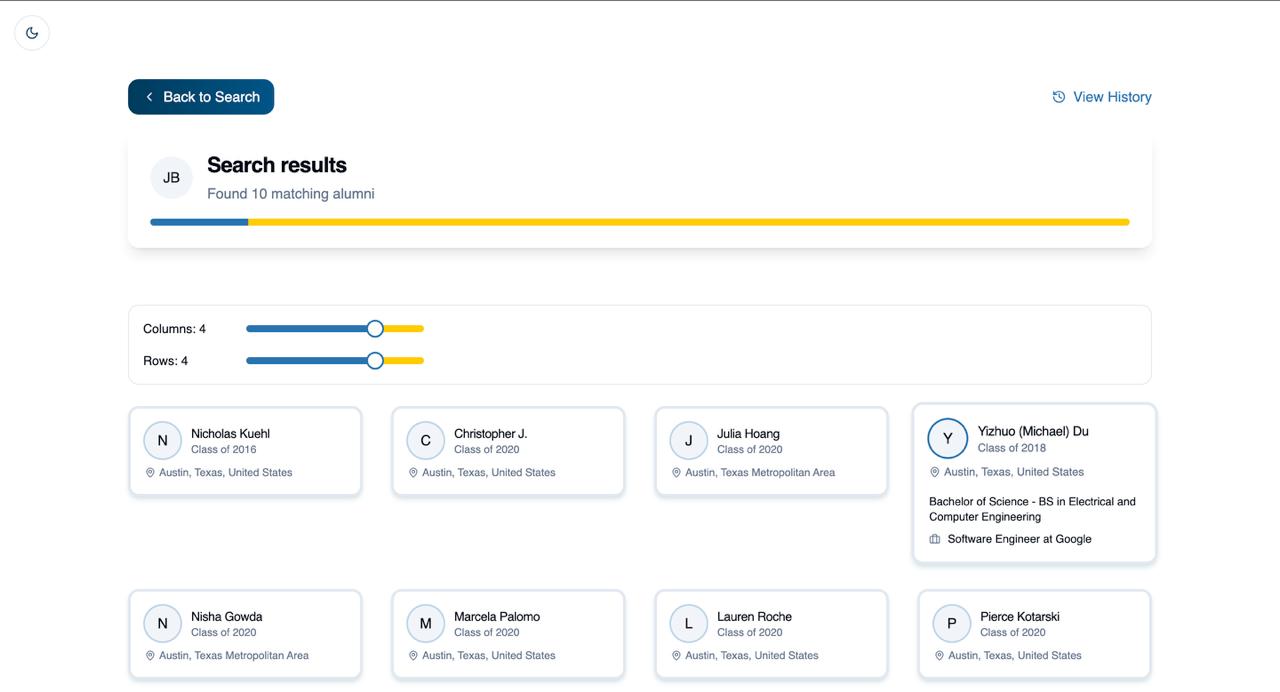1280x692 pixels.
Task: Toggle dark mode moon icon
Action: (32, 33)
